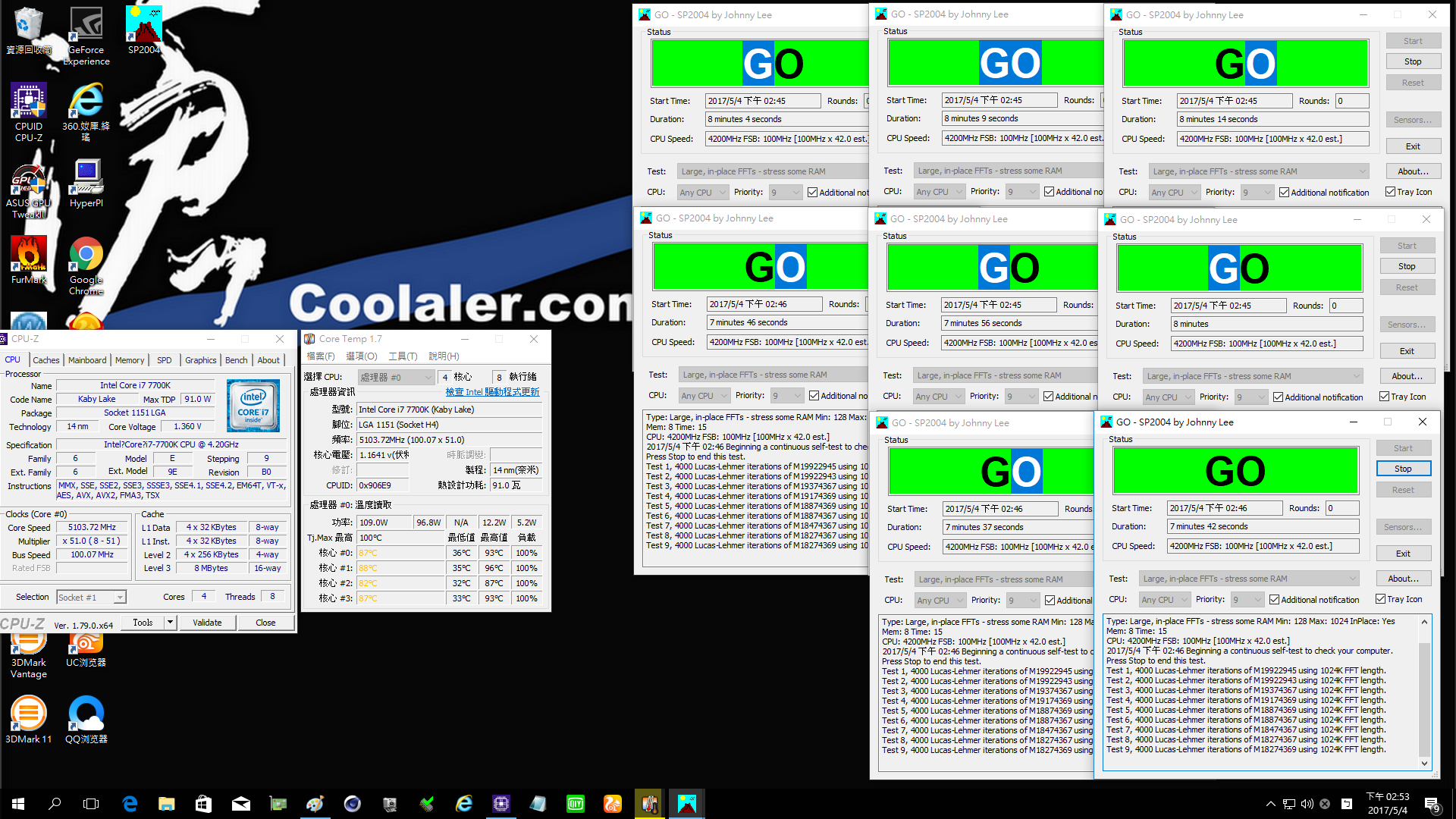
Task: Toggle Additional checkbox in top-middle SP2004 window
Action: [1049, 192]
